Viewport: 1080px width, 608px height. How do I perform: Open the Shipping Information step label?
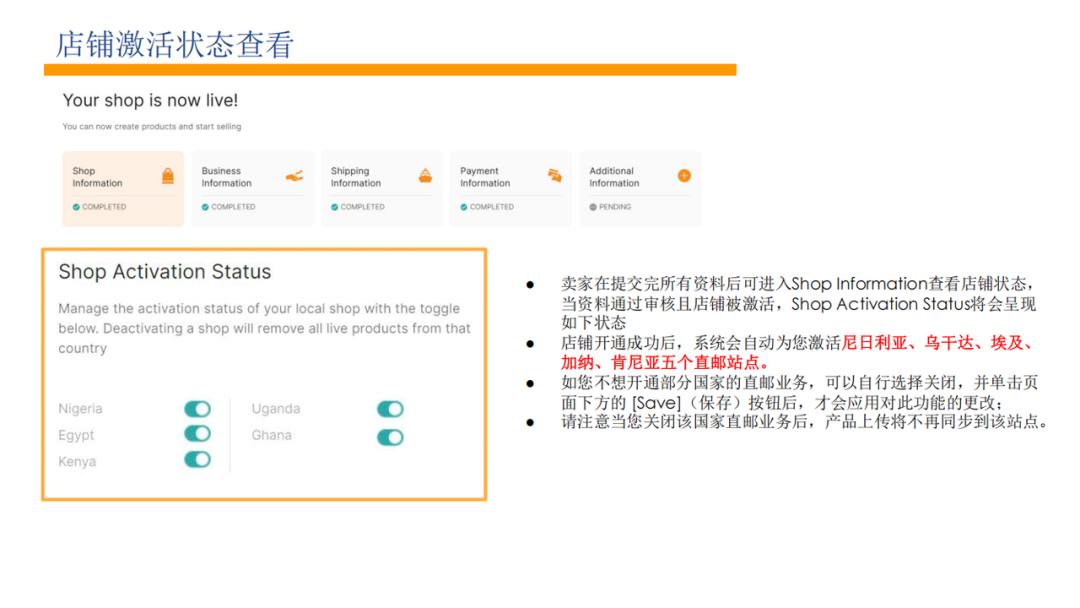coord(356,177)
